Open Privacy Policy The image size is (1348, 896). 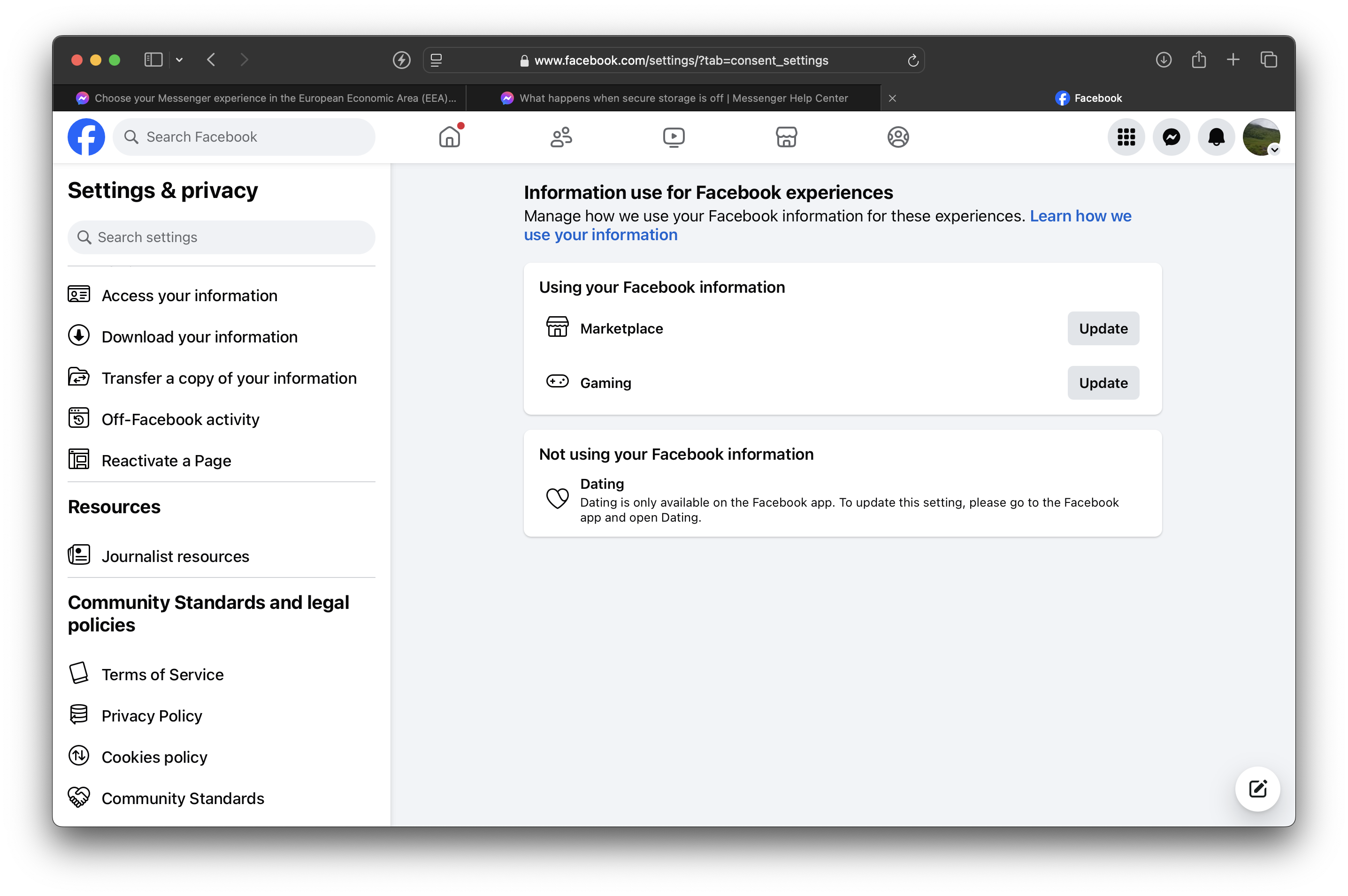point(221,715)
